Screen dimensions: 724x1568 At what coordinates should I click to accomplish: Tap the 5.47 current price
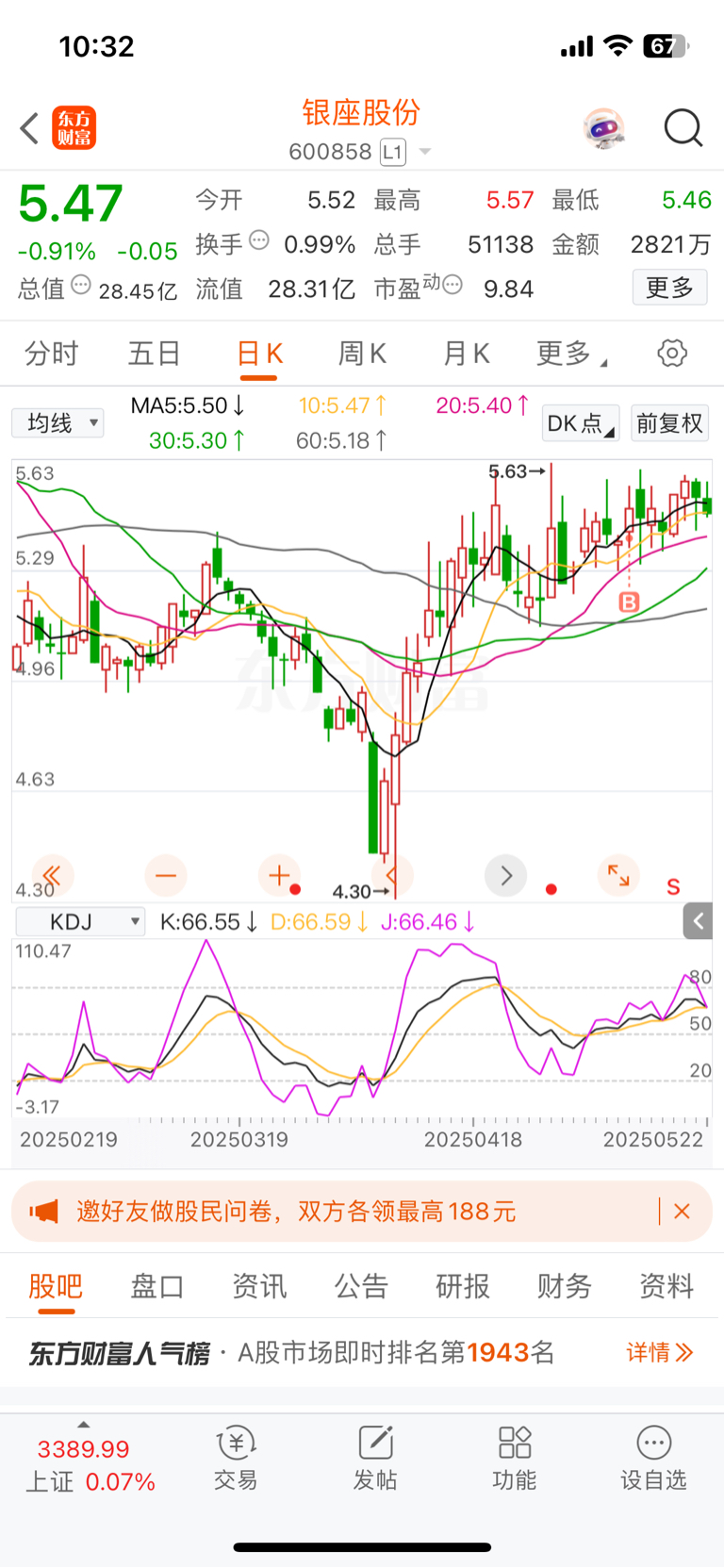71,203
